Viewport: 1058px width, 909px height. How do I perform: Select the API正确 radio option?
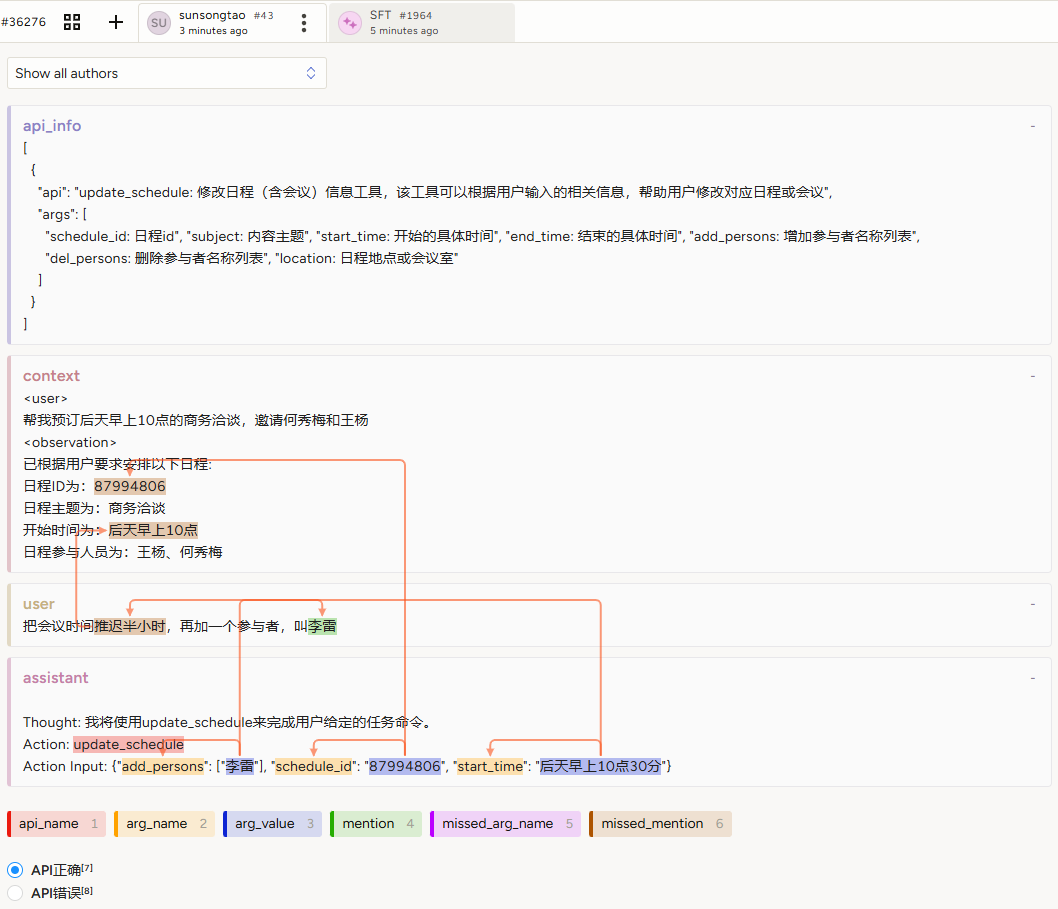pos(15,870)
